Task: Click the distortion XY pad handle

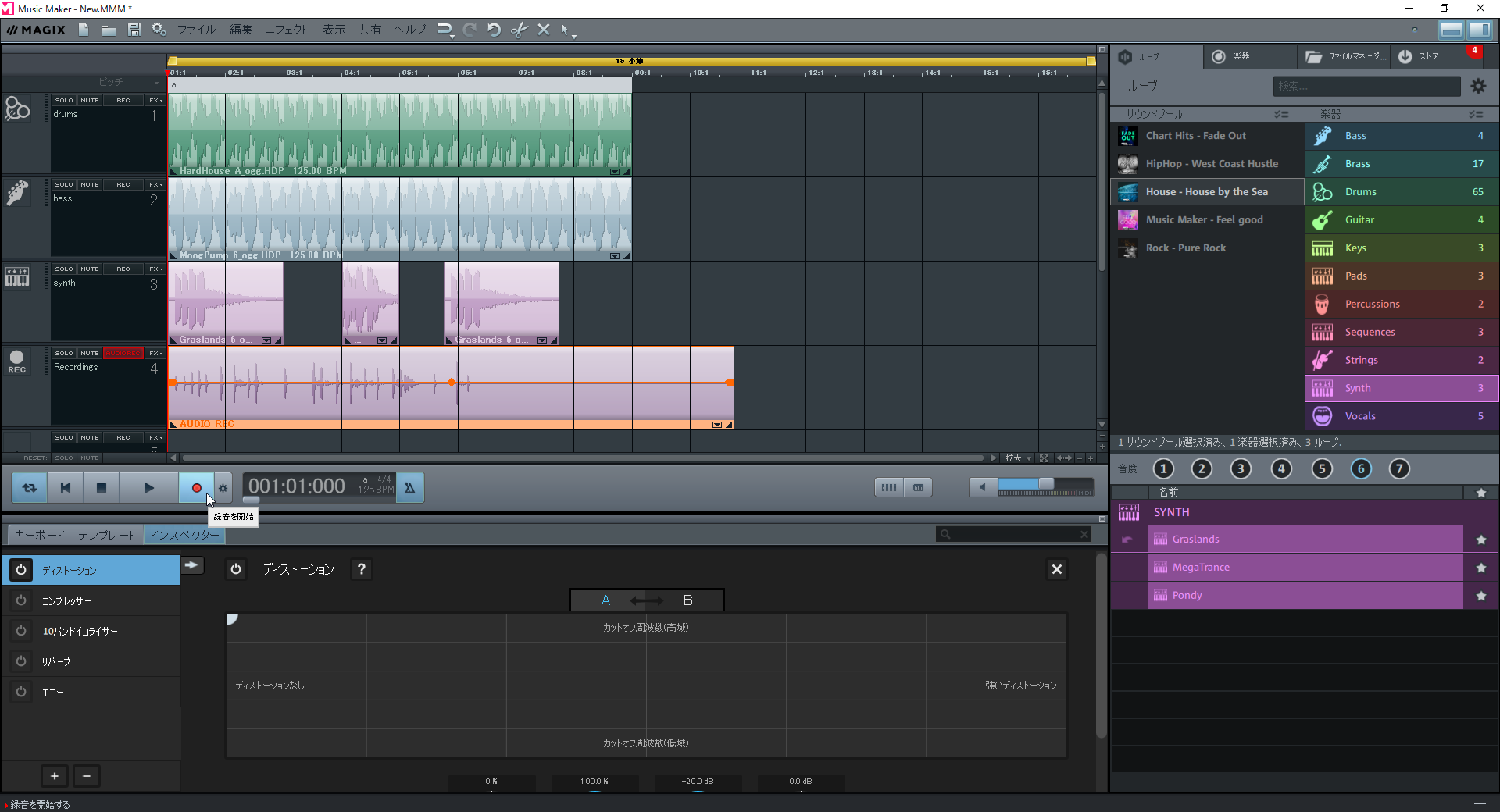Action: 231,619
